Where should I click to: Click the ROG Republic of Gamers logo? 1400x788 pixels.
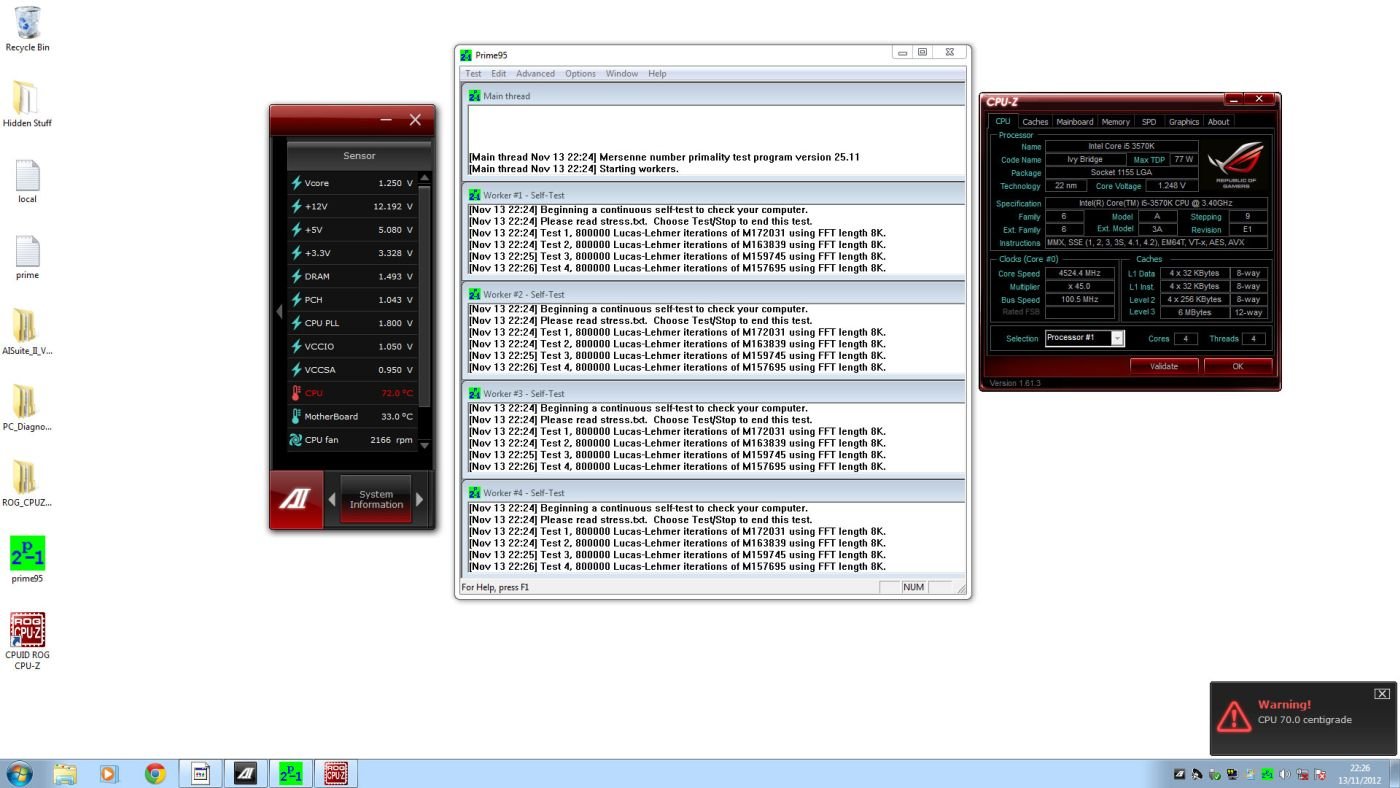1234,163
